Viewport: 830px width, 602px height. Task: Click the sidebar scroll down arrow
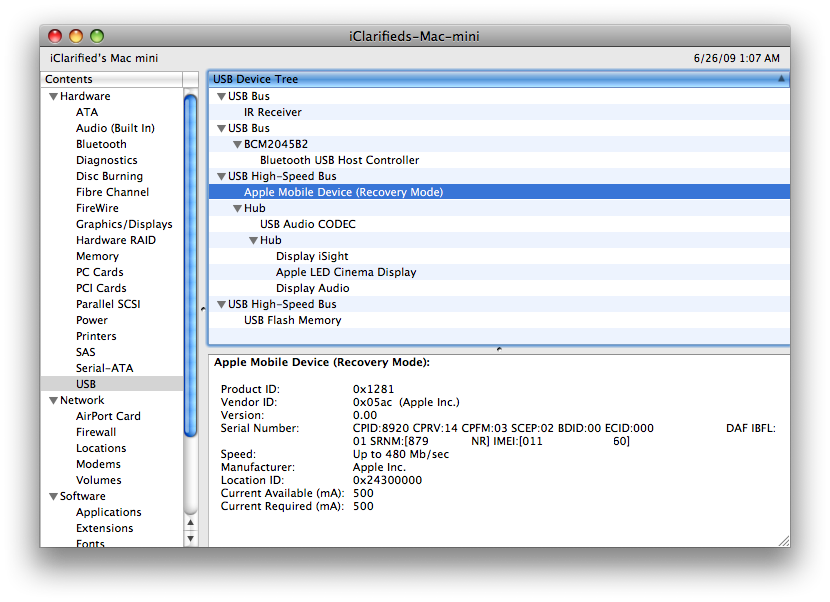pyautogui.click(x=190, y=538)
